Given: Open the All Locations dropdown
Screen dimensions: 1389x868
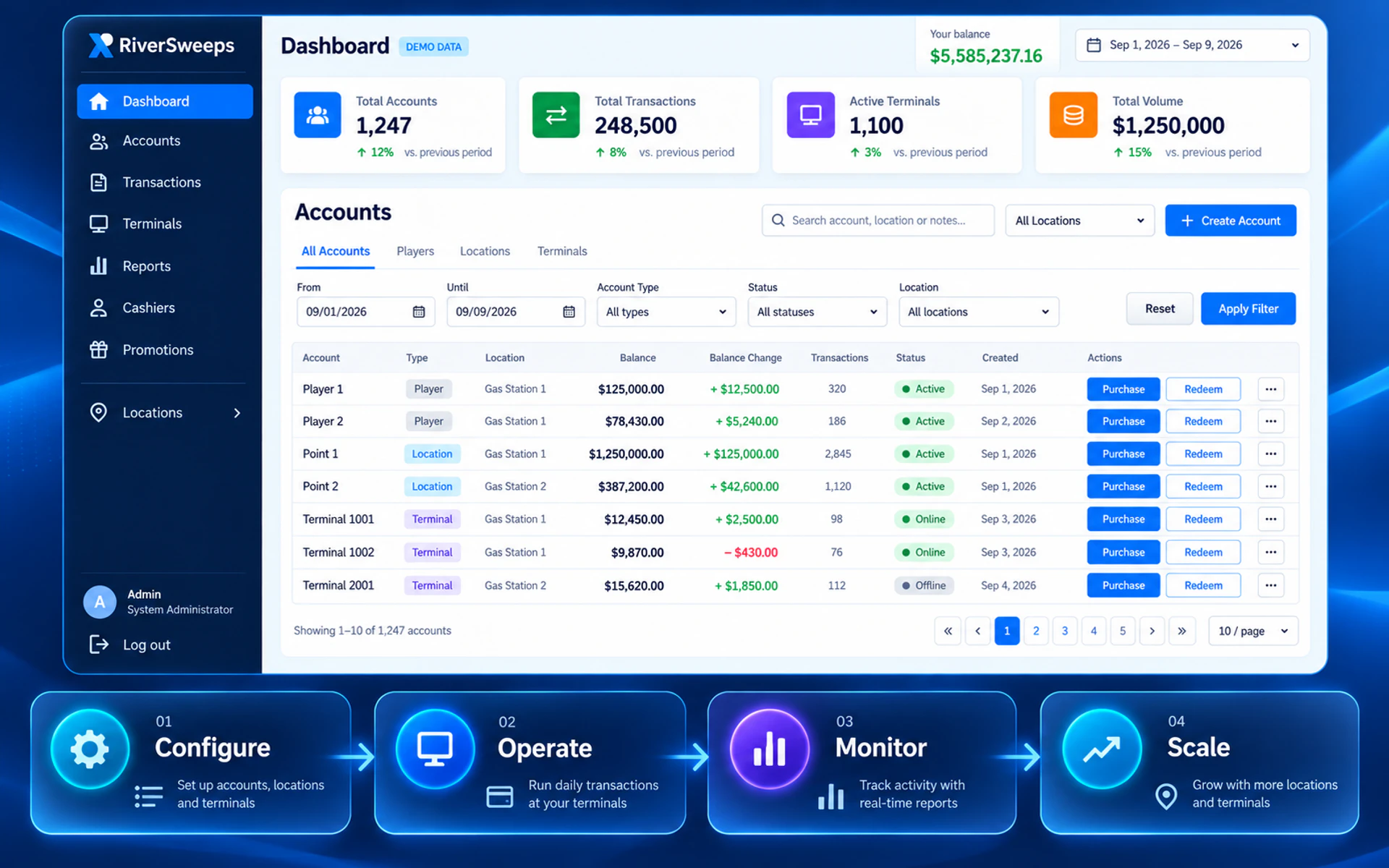Looking at the screenshot, I should click(x=1079, y=221).
